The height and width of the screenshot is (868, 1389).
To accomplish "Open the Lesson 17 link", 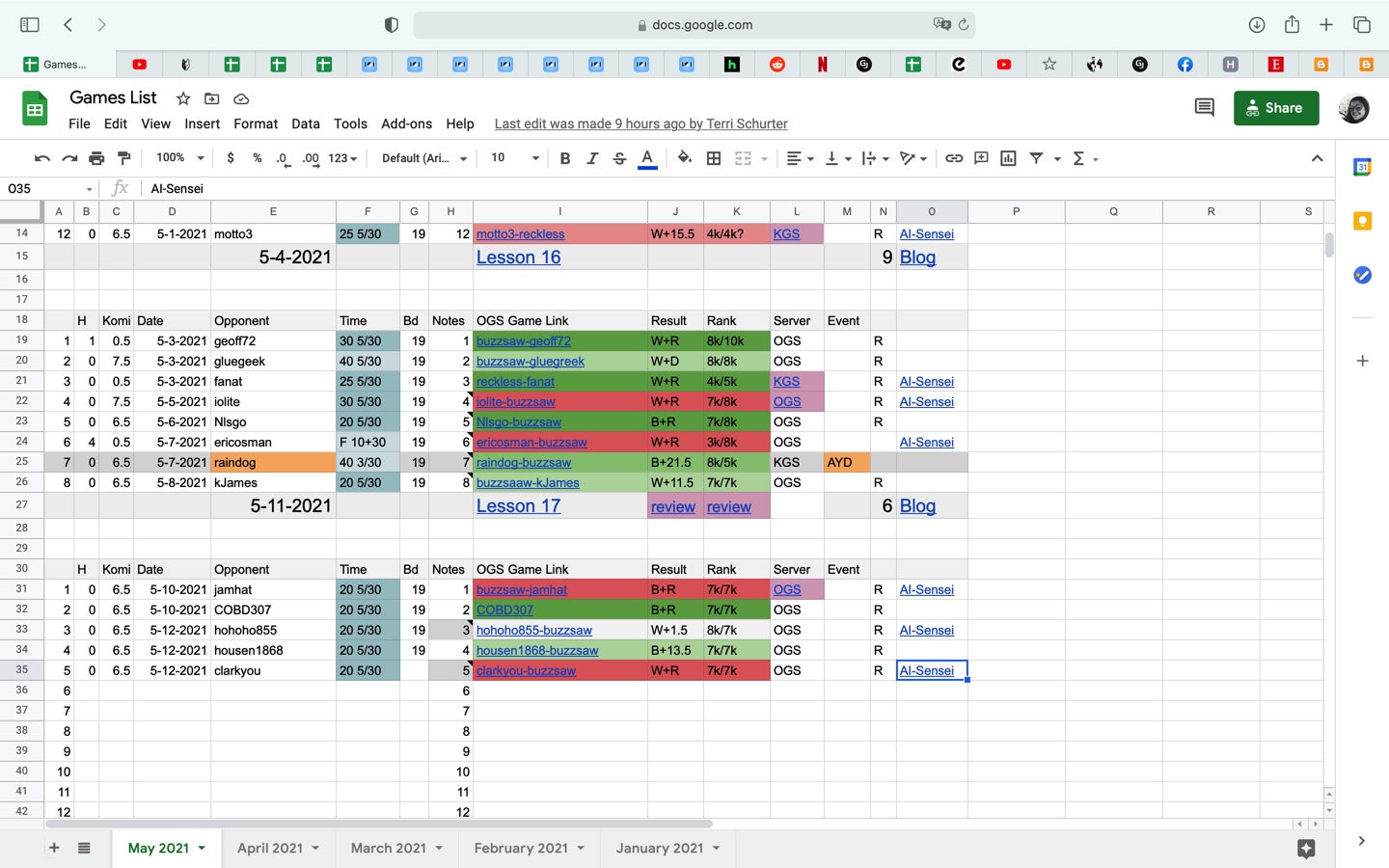I will [x=518, y=505].
